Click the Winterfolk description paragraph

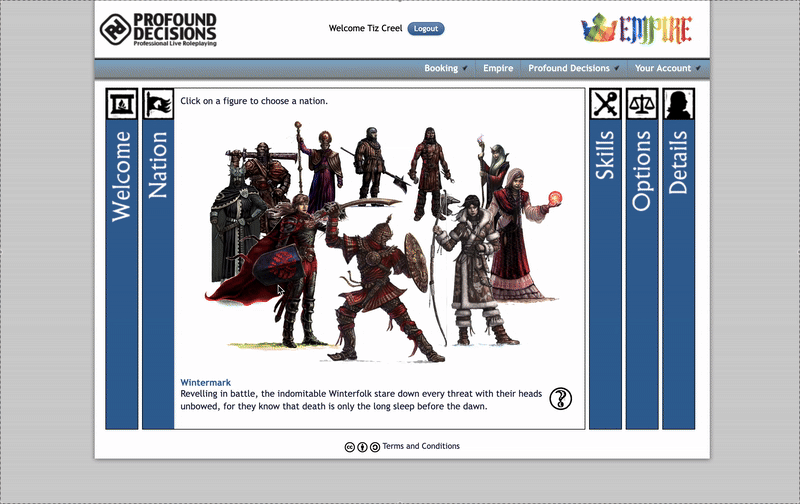tap(361, 400)
